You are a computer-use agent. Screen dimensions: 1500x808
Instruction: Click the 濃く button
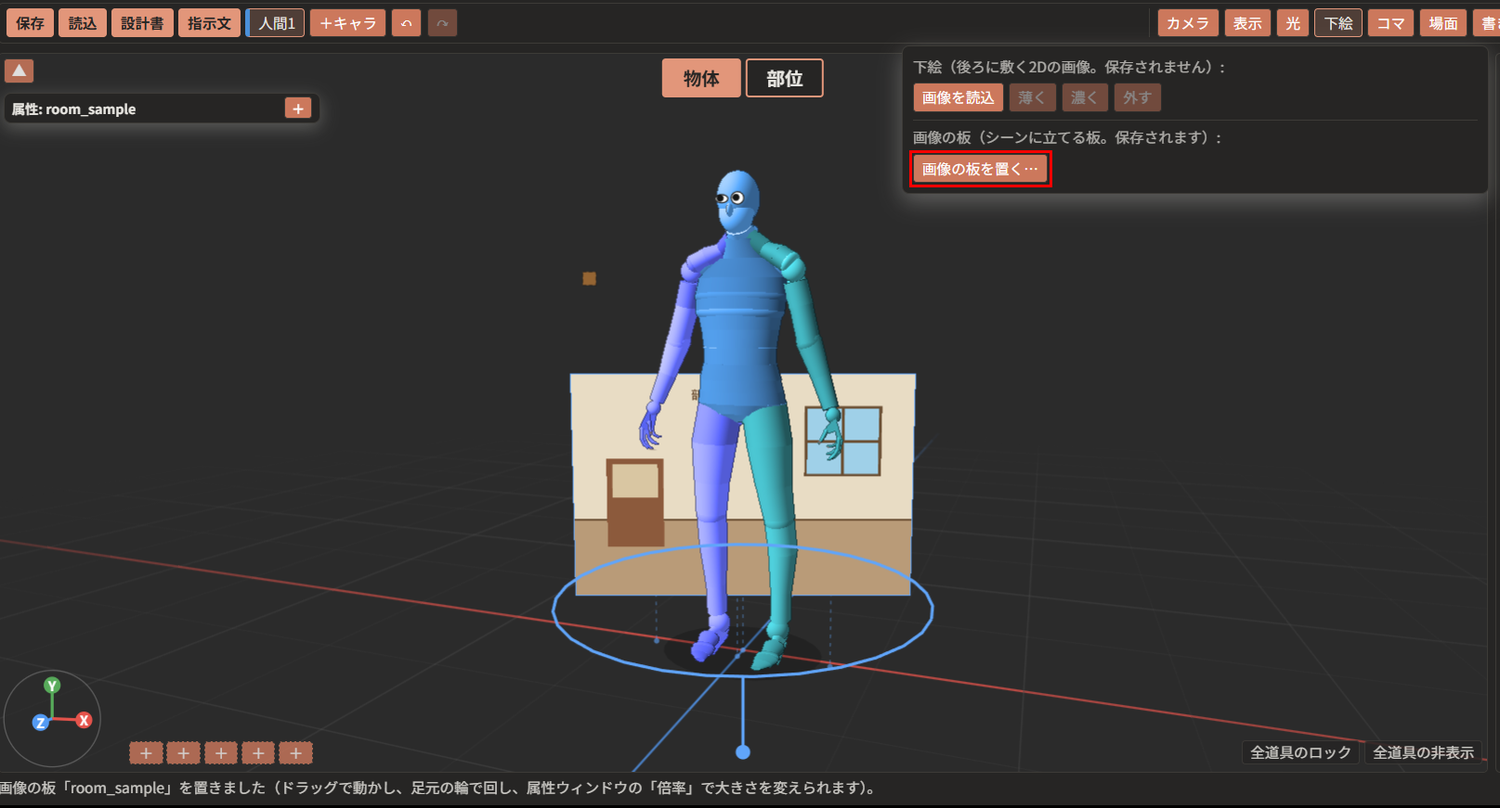(1085, 97)
